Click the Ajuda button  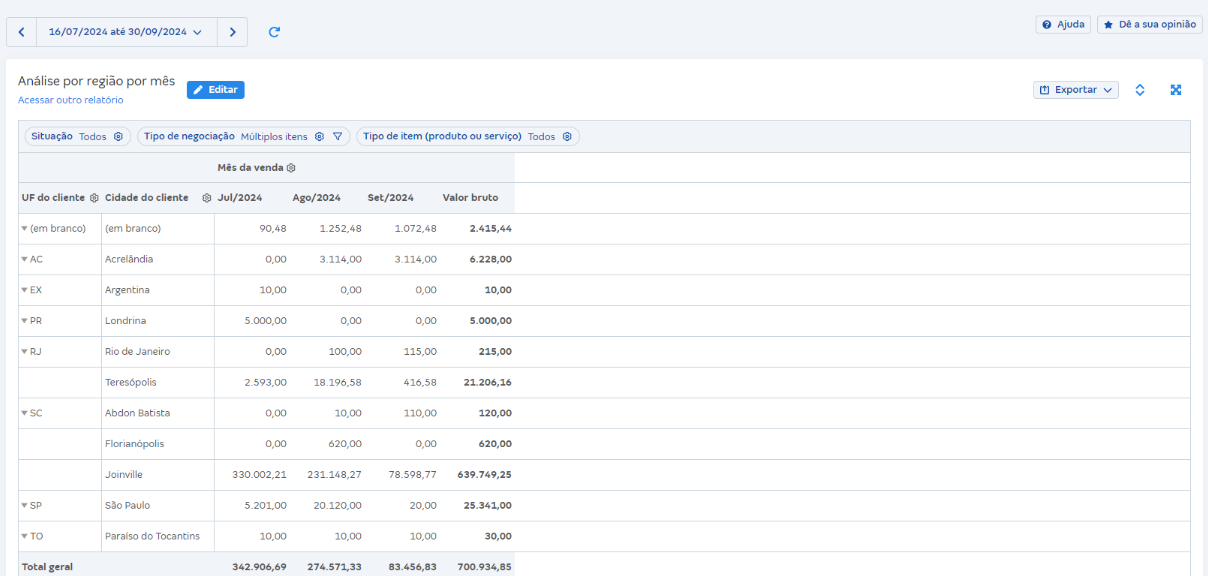tap(1063, 24)
